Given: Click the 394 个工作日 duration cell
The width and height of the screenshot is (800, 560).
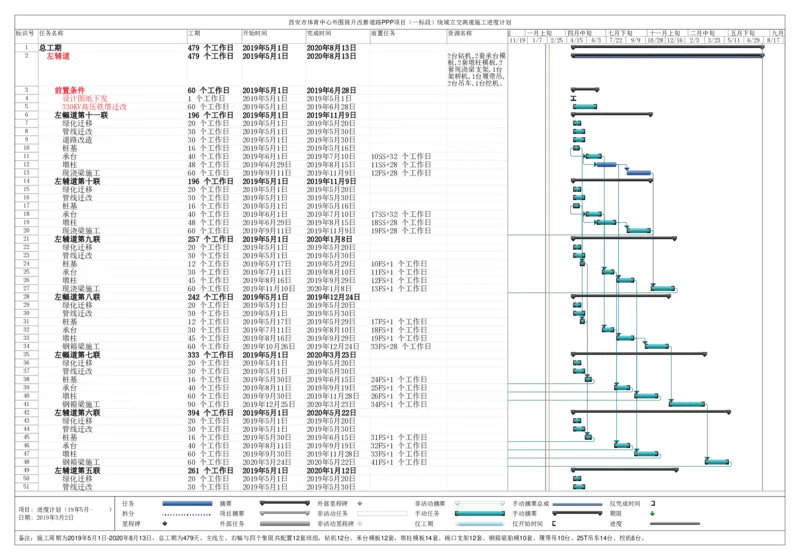Looking at the screenshot, I should click(210, 413).
